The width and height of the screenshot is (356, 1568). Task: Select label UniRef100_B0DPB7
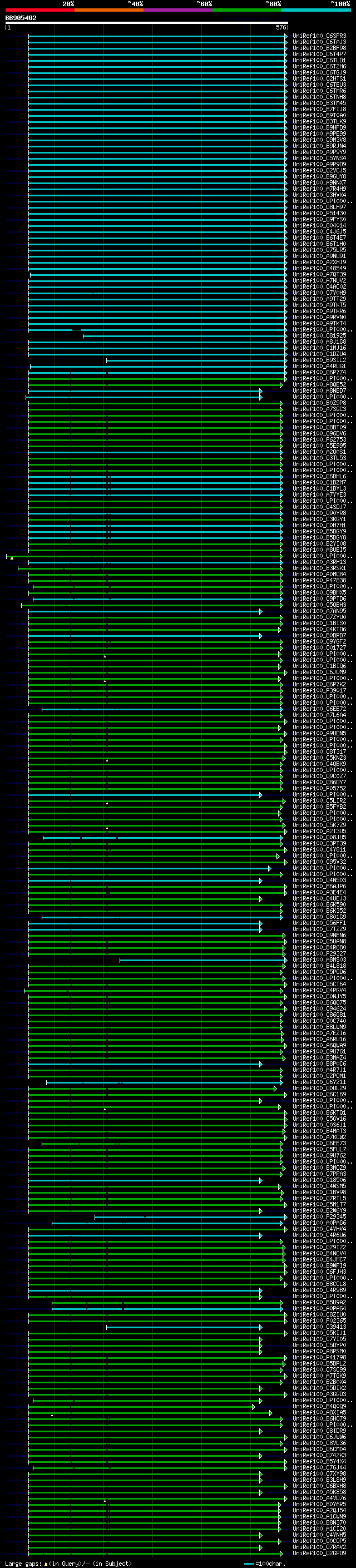pyautogui.click(x=319, y=635)
